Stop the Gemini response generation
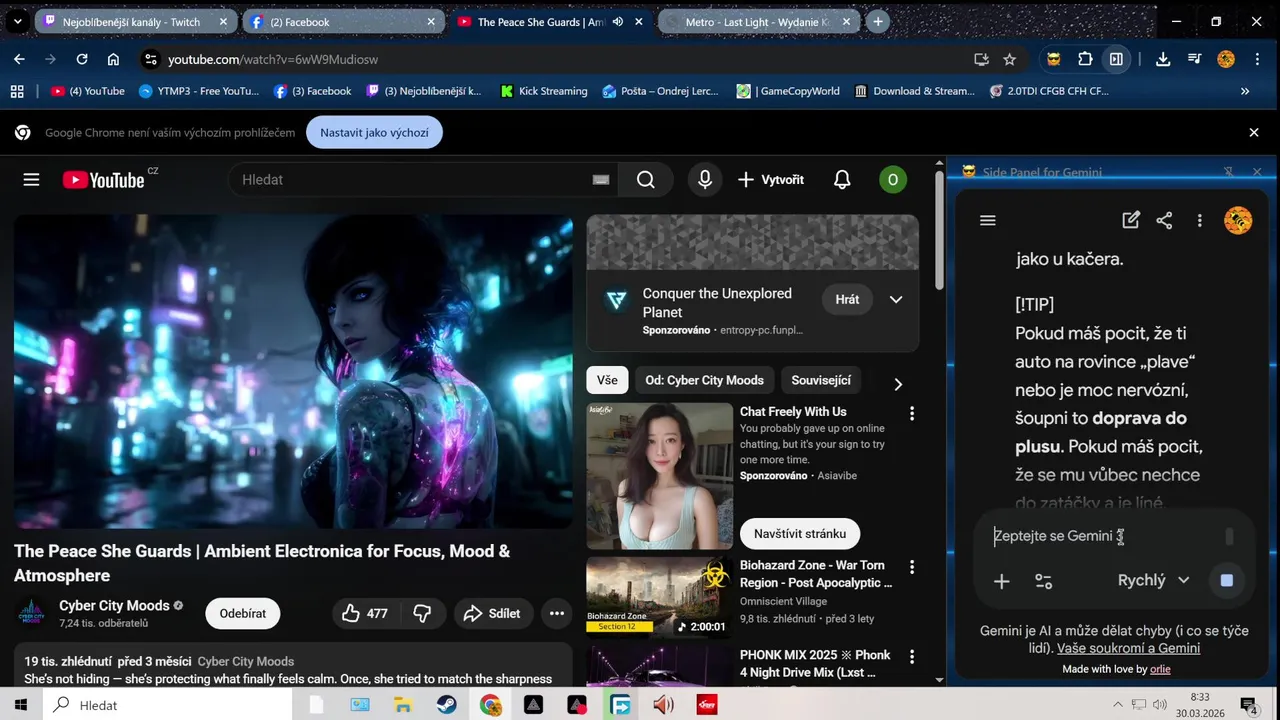Image resolution: width=1280 pixels, height=720 pixels. 1227,580
